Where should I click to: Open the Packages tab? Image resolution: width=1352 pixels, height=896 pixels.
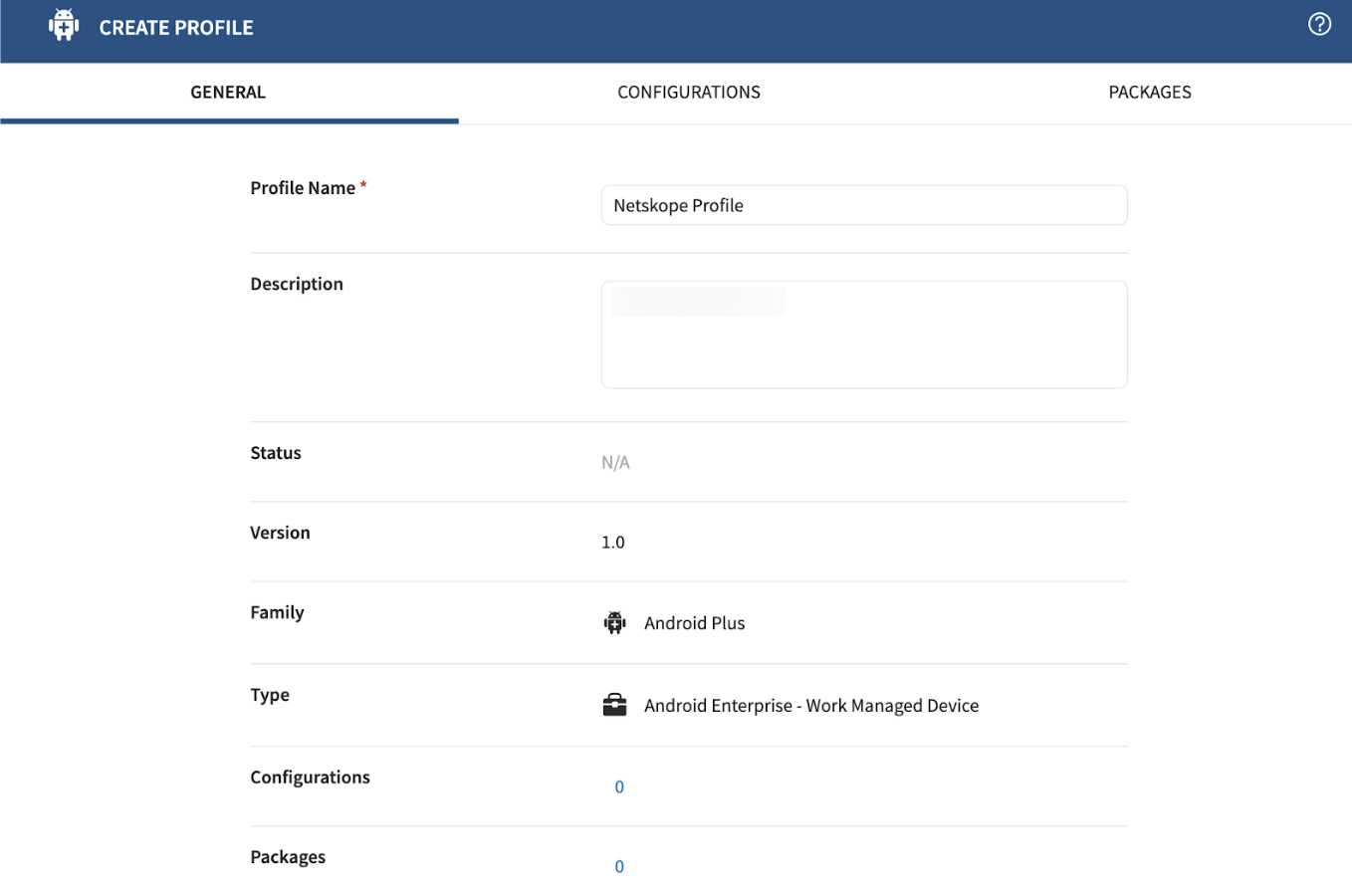[1150, 93]
